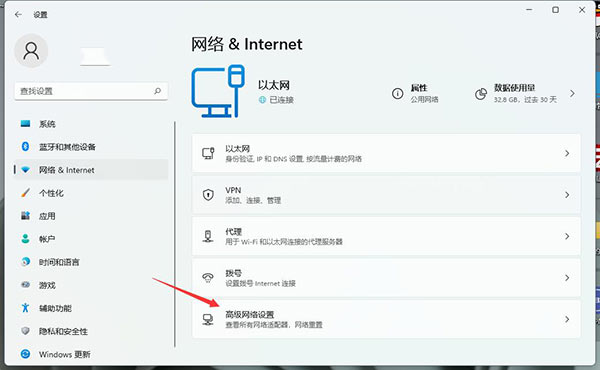This screenshot has width=600, height=370.
Task: Expand 以太网 row chevron
Action: [x=567, y=153]
